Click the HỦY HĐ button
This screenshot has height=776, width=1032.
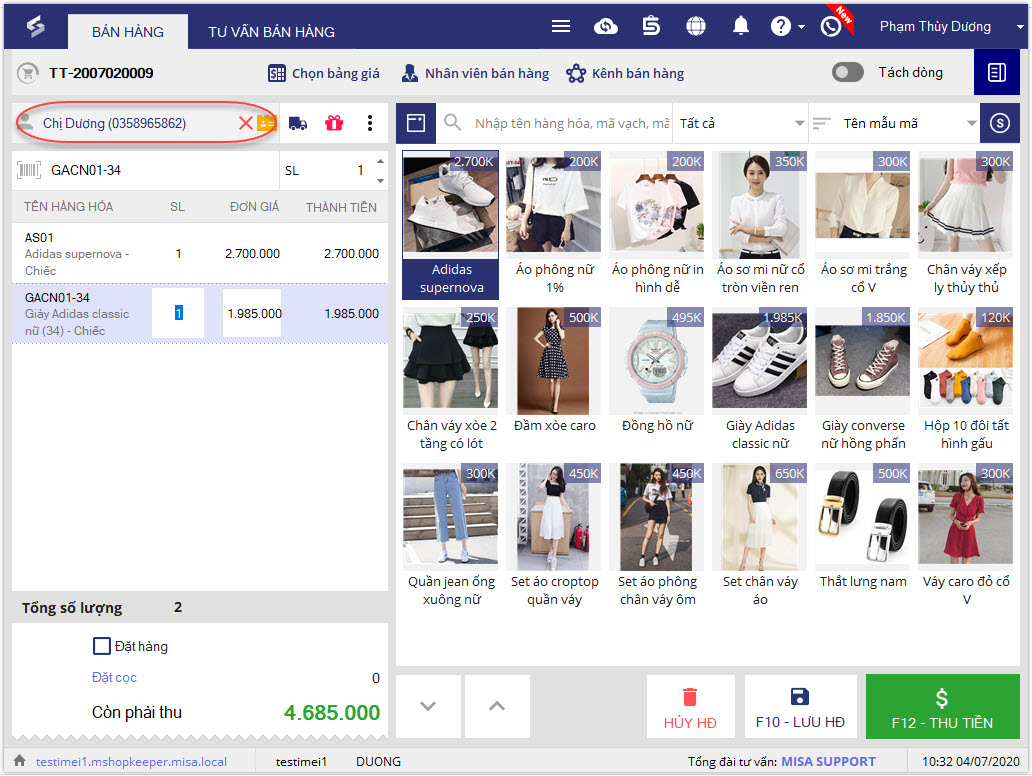(x=690, y=708)
